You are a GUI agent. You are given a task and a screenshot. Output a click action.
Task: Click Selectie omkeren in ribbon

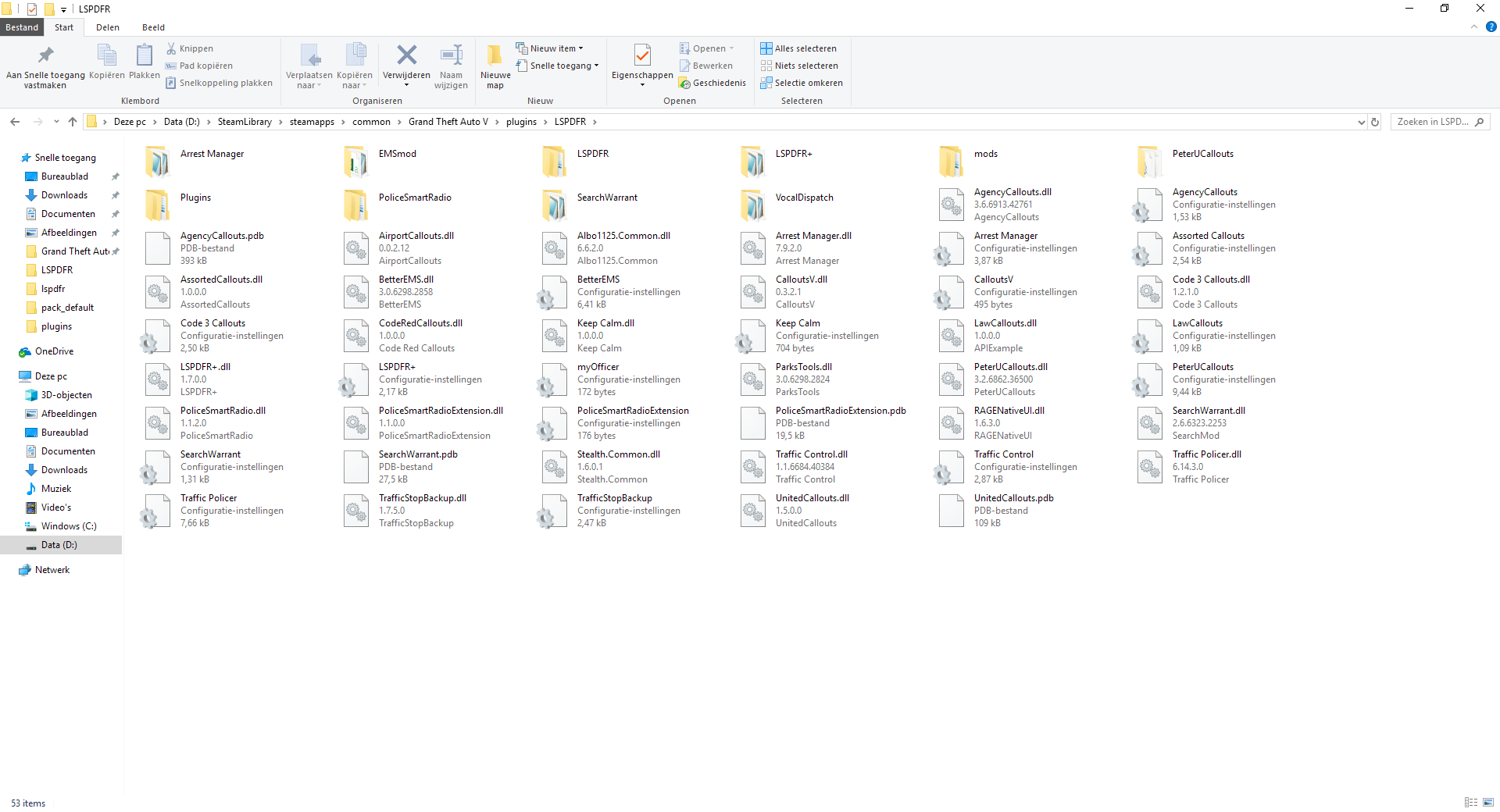click(802, 83)
